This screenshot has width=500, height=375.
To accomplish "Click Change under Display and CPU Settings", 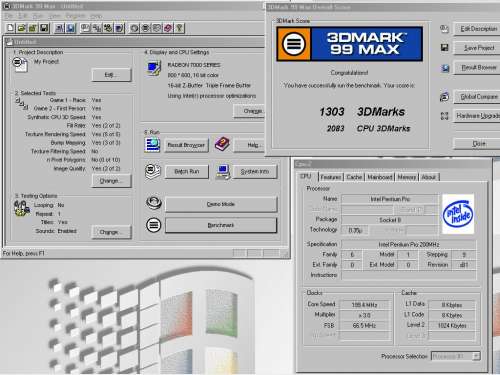I will pos(252,111).
